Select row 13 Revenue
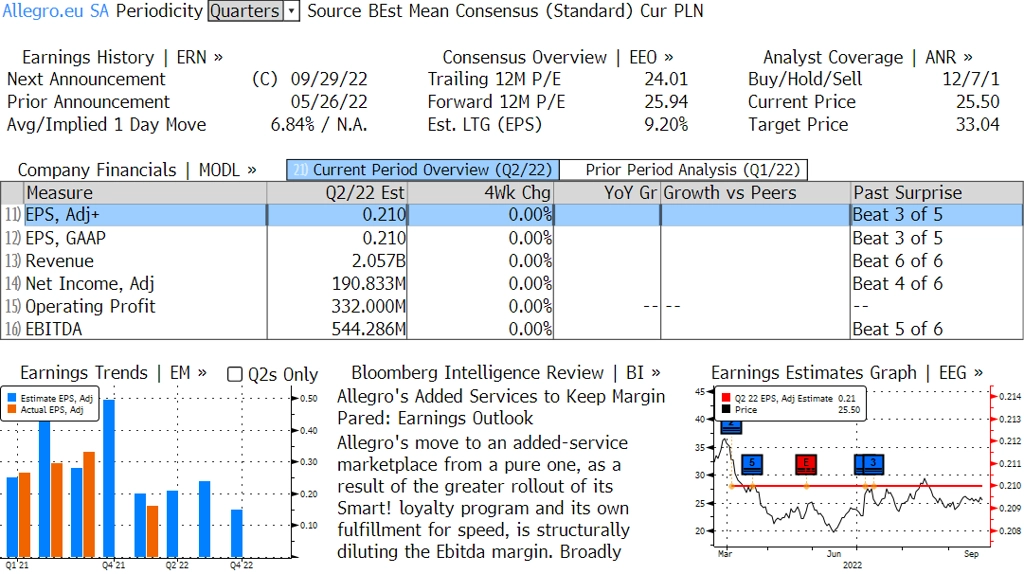The width and height of the screenshot is (1024, 574). (512, 261)
